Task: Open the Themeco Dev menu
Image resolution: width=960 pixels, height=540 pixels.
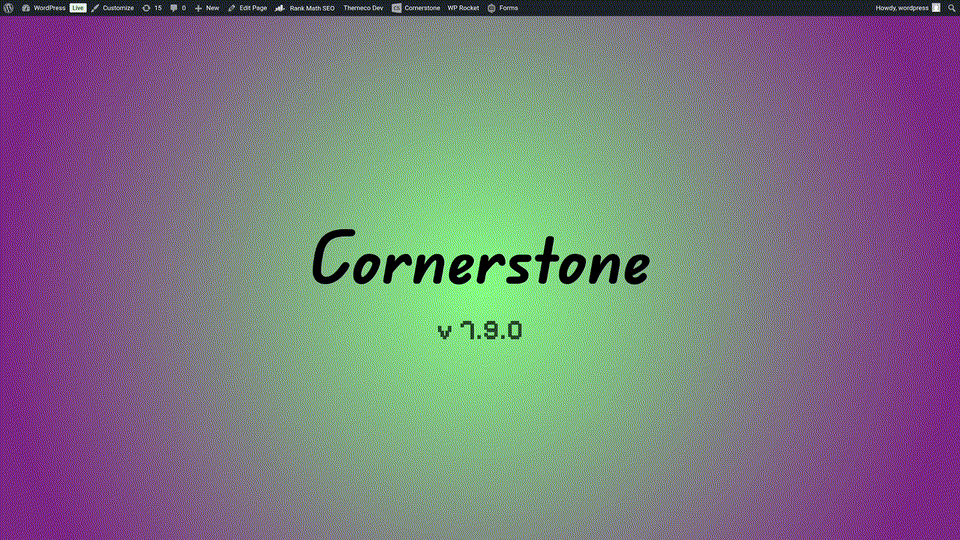Action: click(x=363, y=8)
